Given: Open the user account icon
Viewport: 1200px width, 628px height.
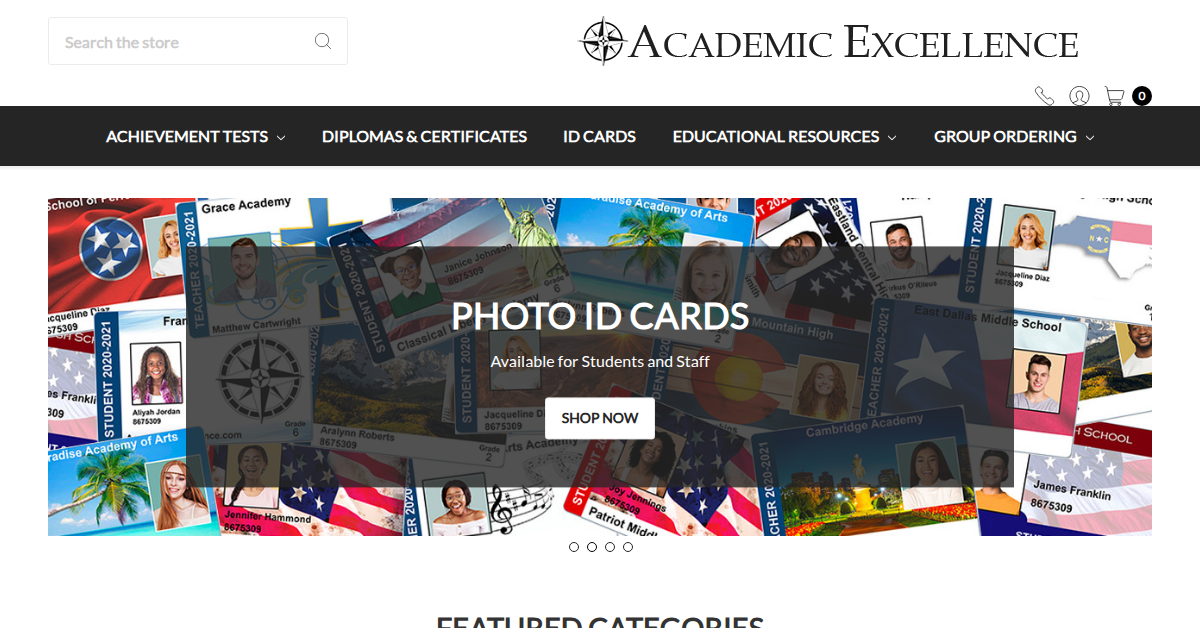Looking at the screenshot, I should 1079,96.
